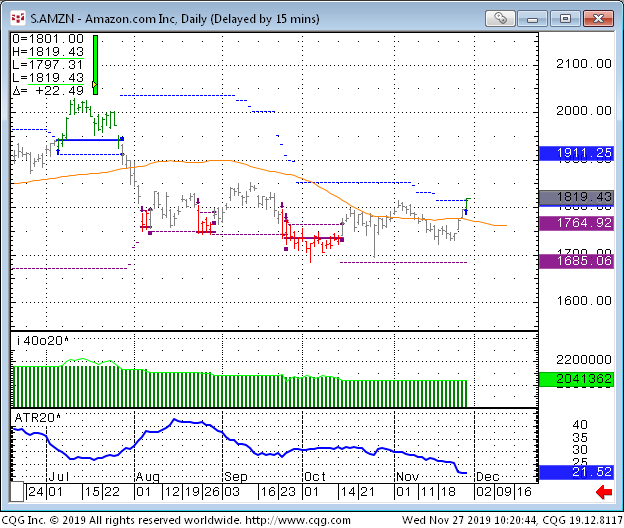Click the L=1797.31 low value
This screenshot has width=624, height=528.
[48, 64]
